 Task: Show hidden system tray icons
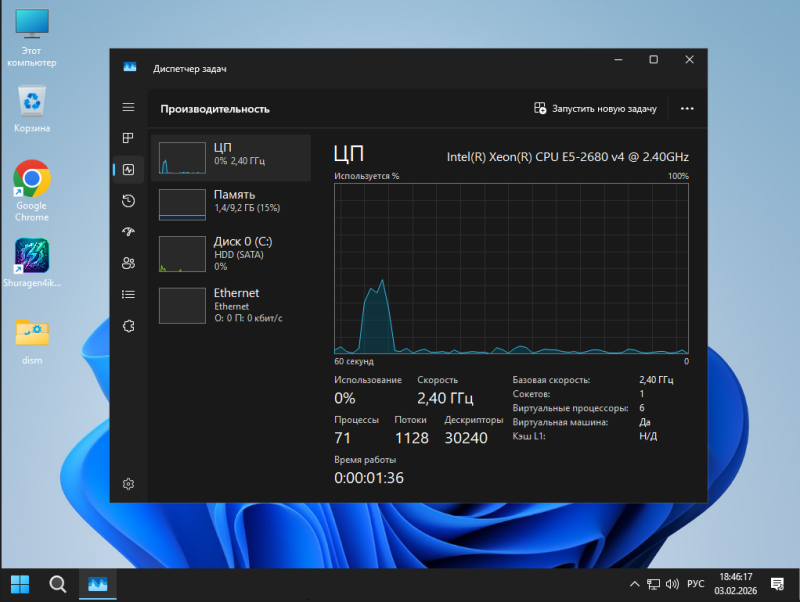pos(634,584)
